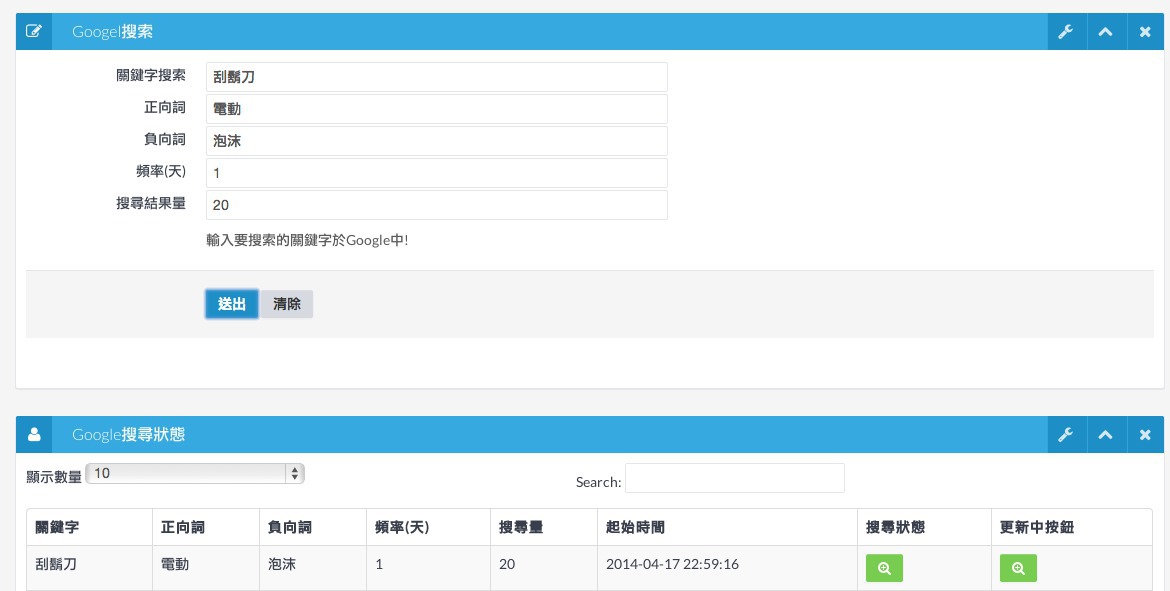This screenshot has height=591, width=1170.
Task: Open wrench settings in Google搜尋狀態 panel
Action: (x=1066, y=434)
